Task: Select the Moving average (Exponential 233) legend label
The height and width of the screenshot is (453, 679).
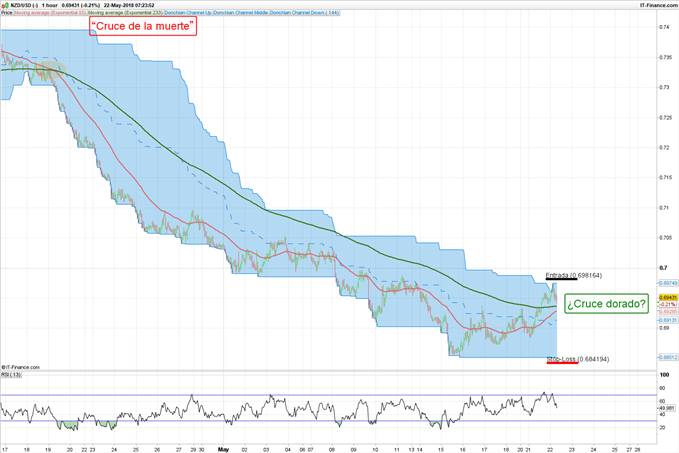Action: coord(126,13)
